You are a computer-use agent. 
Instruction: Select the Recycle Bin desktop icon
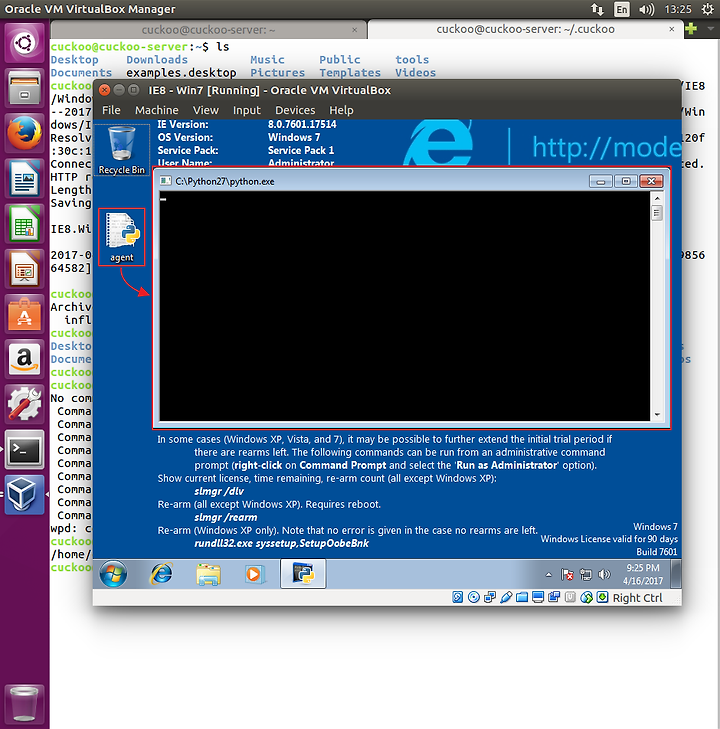point(122,150)
